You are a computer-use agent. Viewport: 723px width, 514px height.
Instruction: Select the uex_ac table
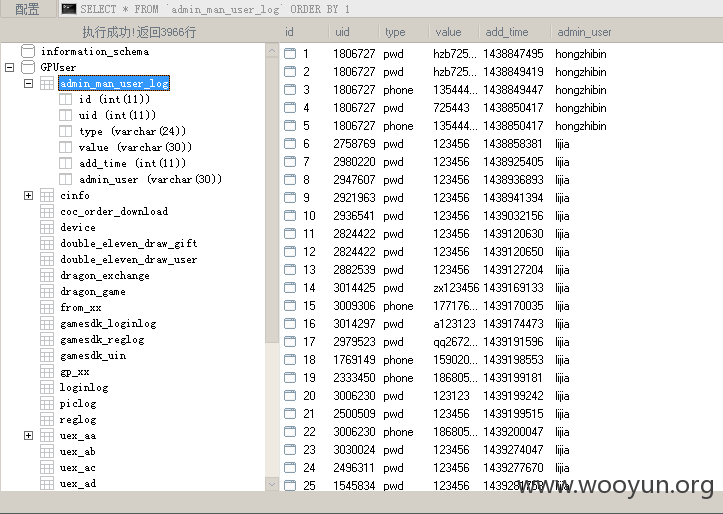tap(77, 468)
